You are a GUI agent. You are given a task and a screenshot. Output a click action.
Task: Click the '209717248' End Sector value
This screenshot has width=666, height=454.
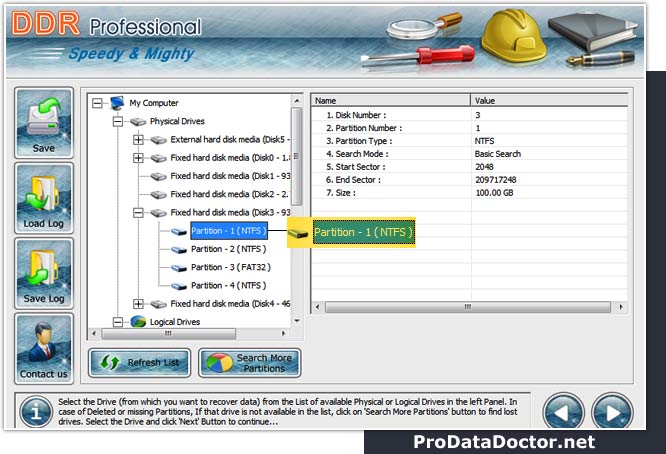click(495, 180)
